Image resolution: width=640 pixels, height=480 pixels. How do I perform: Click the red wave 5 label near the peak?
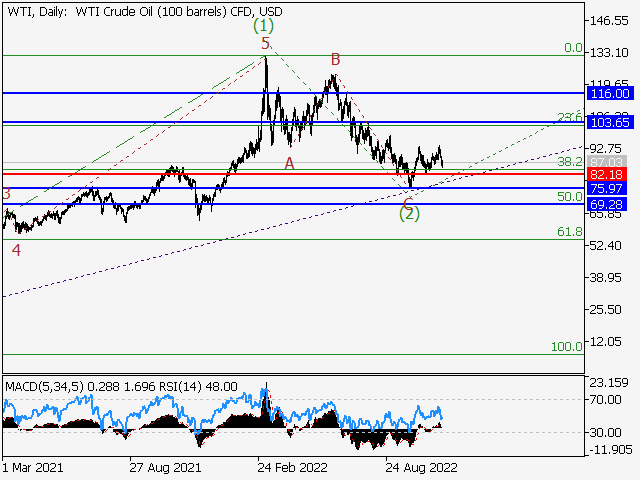click(266, 43)
